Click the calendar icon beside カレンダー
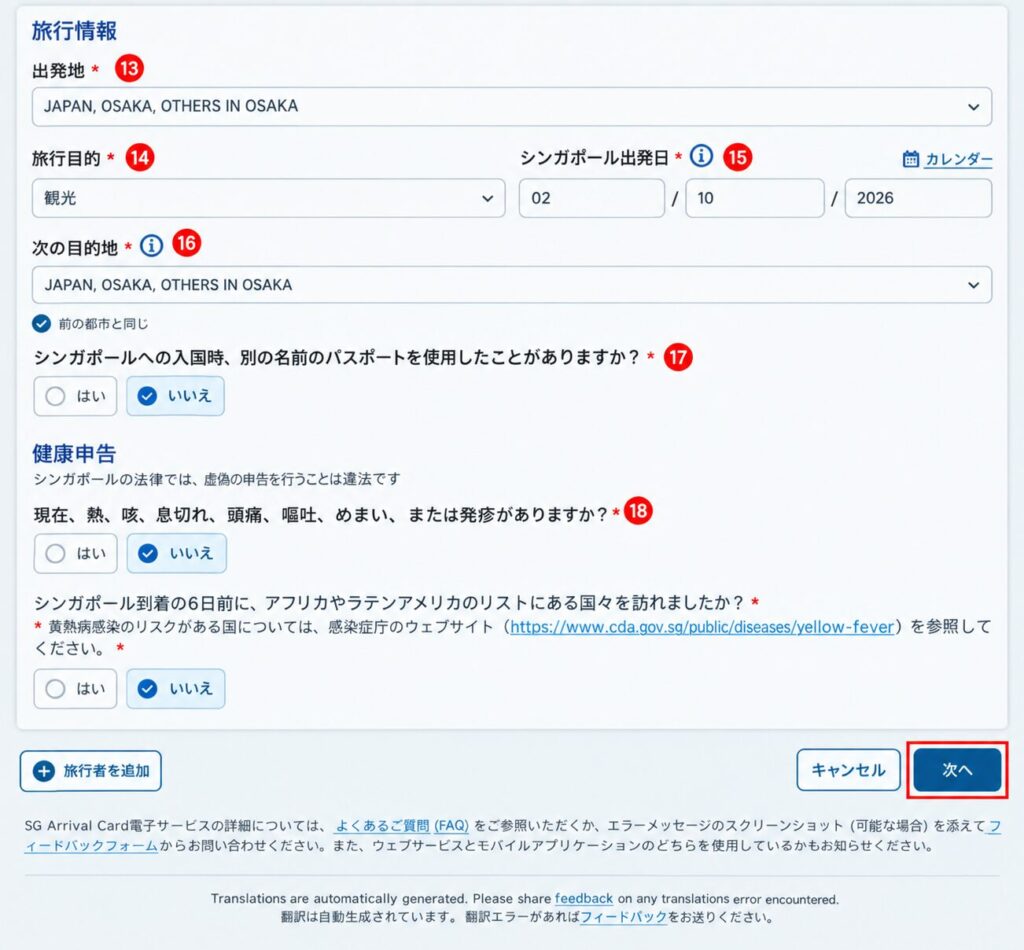Image resolution: width=1024 pixels, height=950 pixels. 910,159
